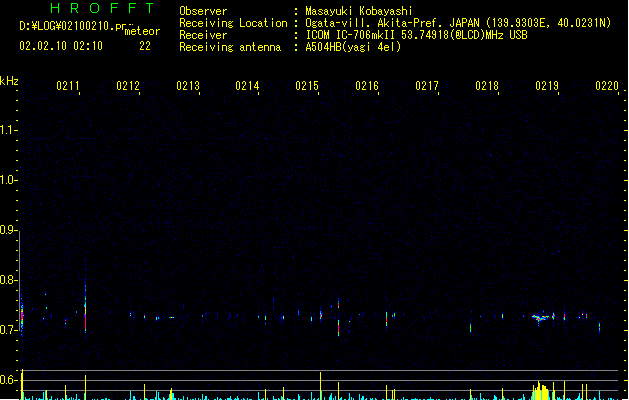Click the 0211 time axis marker
Viewport: 629px width, 400px height.
[68, 86]
